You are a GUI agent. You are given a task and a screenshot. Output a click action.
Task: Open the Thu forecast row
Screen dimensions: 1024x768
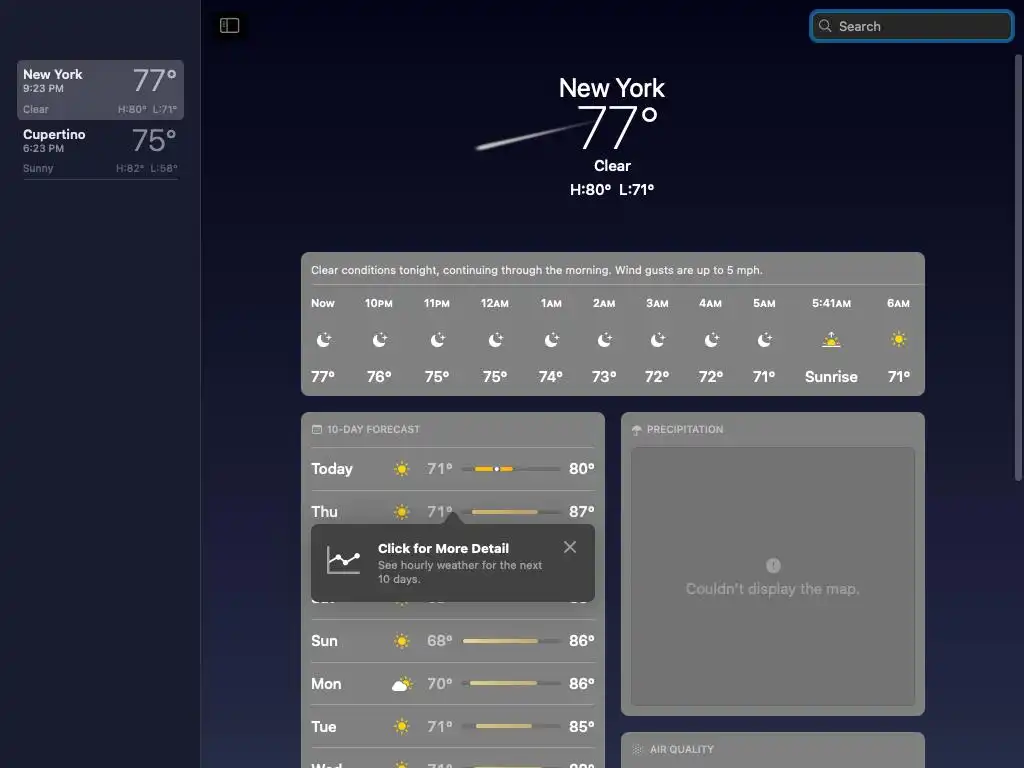click(453, 512)
